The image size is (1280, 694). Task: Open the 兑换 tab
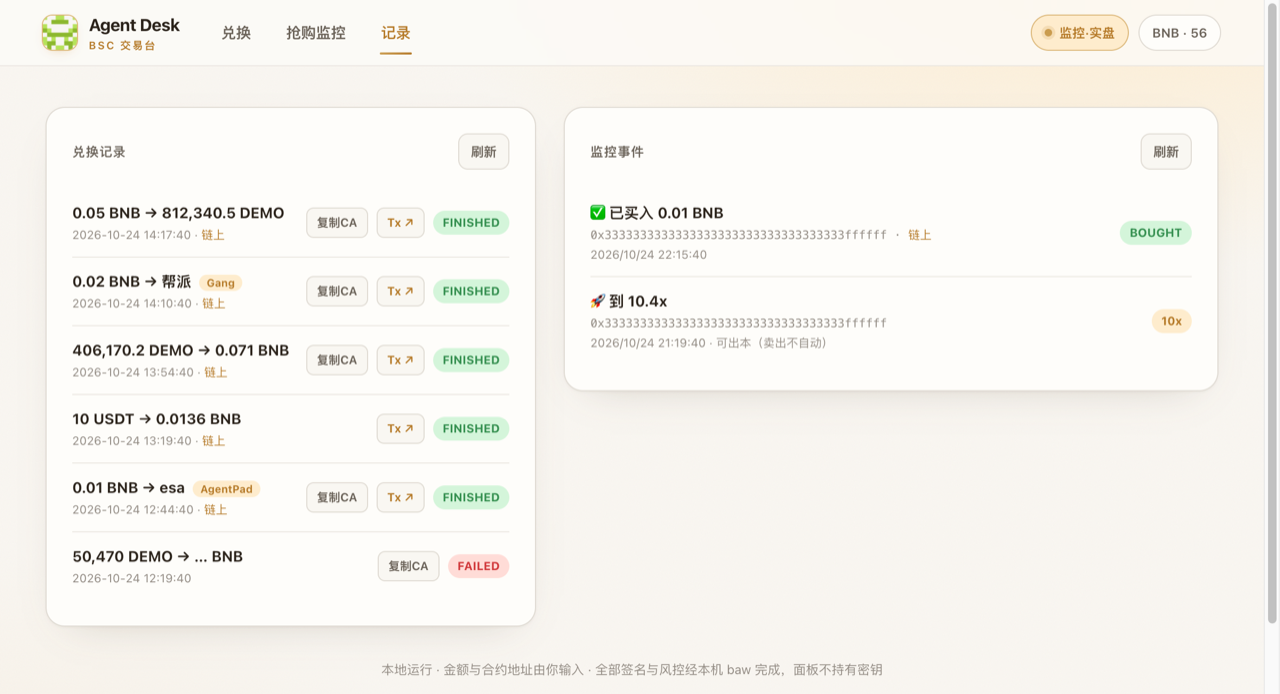coord(236,33)
